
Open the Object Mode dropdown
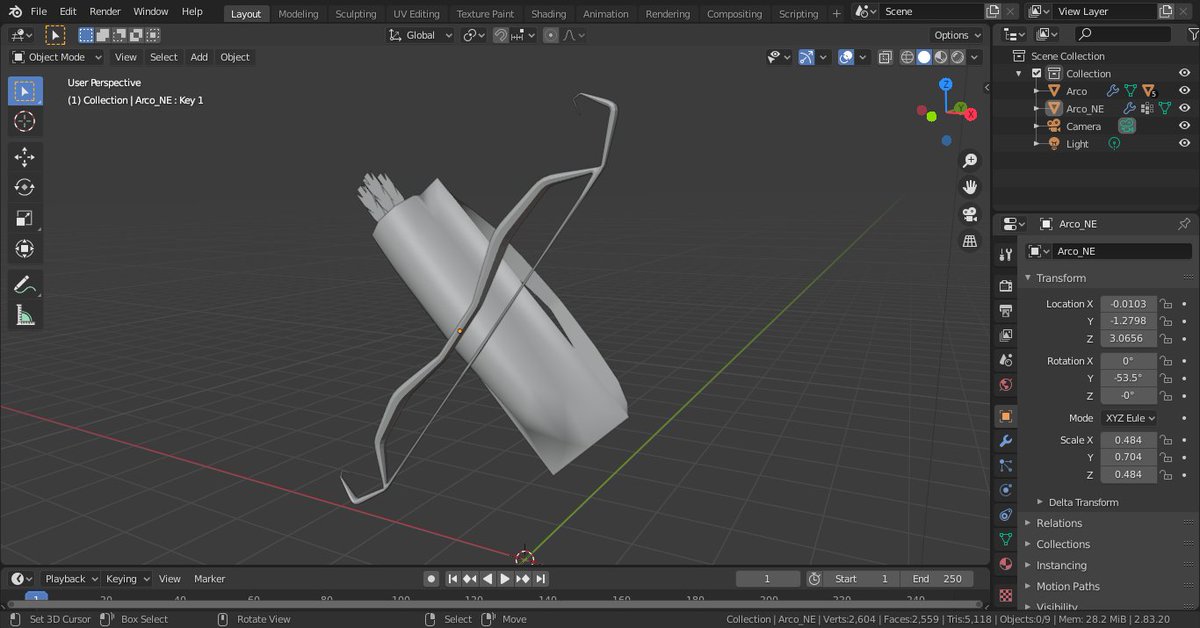tap(57, 57)
